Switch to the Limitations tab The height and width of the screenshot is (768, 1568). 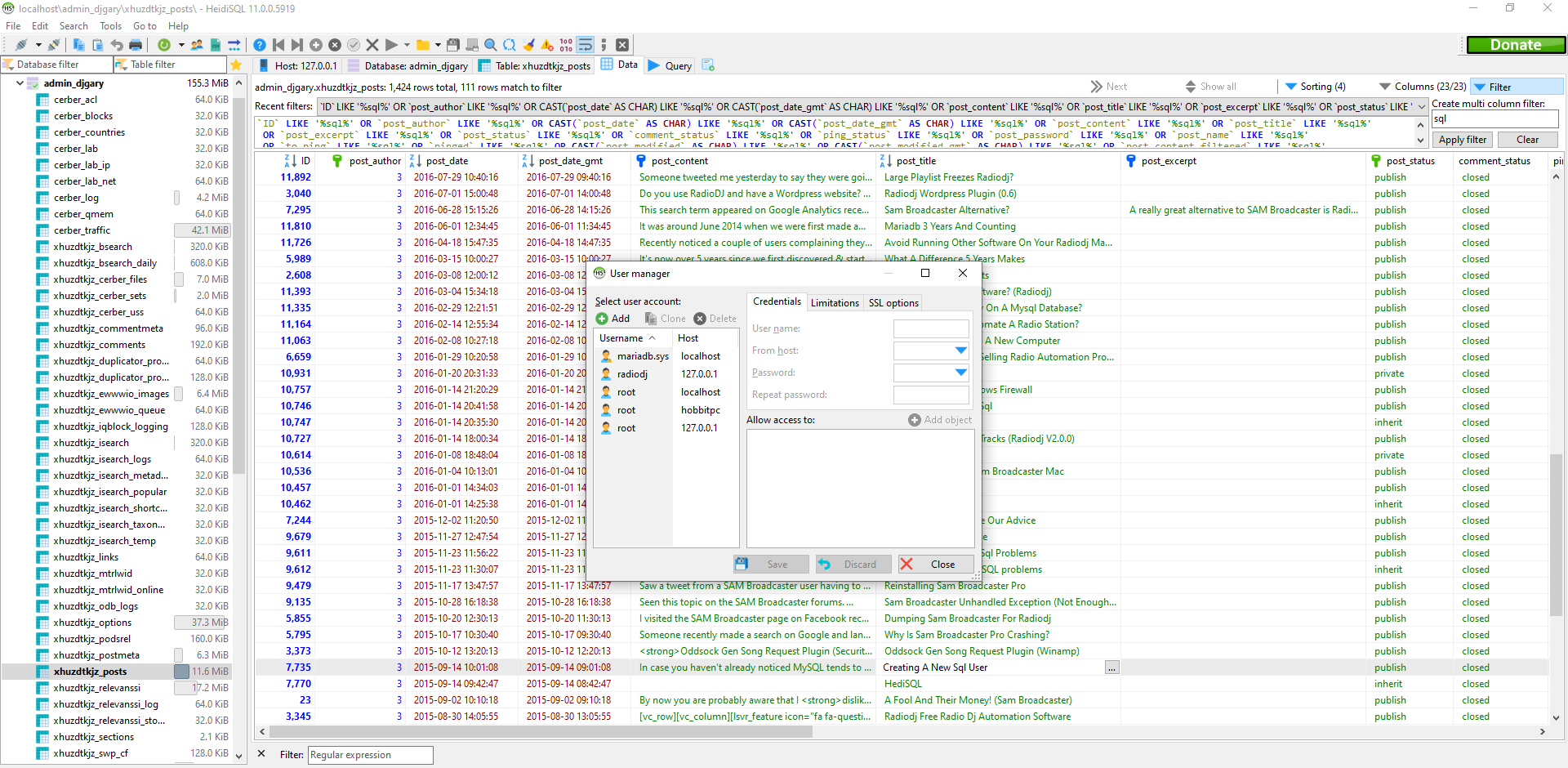[835, 302]
